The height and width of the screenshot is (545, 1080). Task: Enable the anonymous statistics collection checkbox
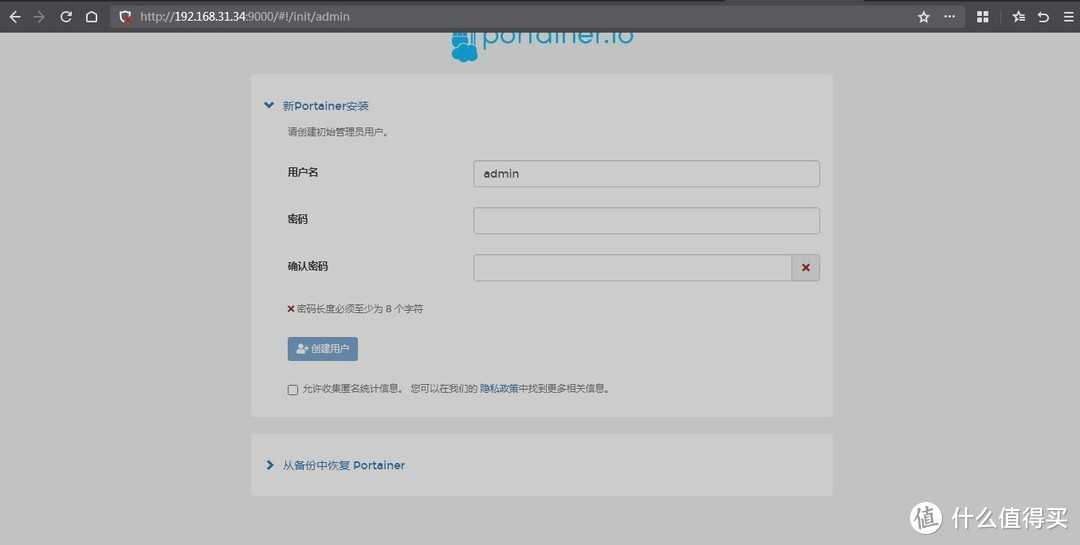click(293, 390)
